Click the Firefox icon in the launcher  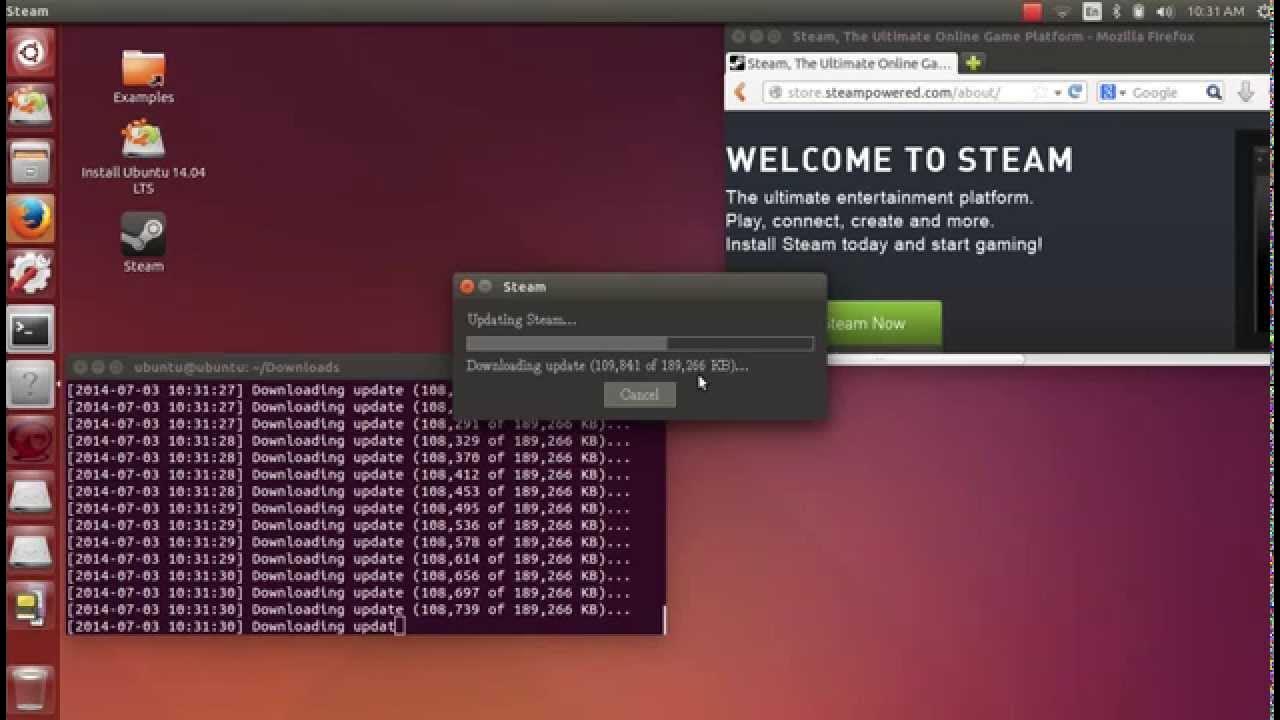pos(30,218)
